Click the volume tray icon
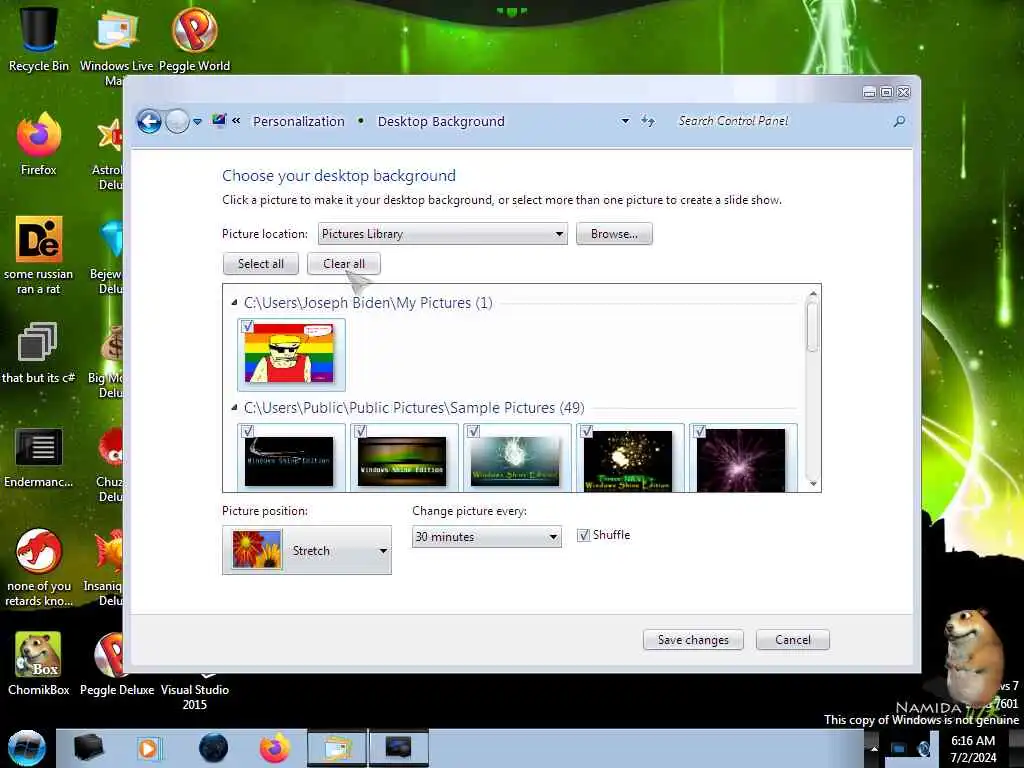Viewport: 1024px width, 768px height. [x=925, y=749]
